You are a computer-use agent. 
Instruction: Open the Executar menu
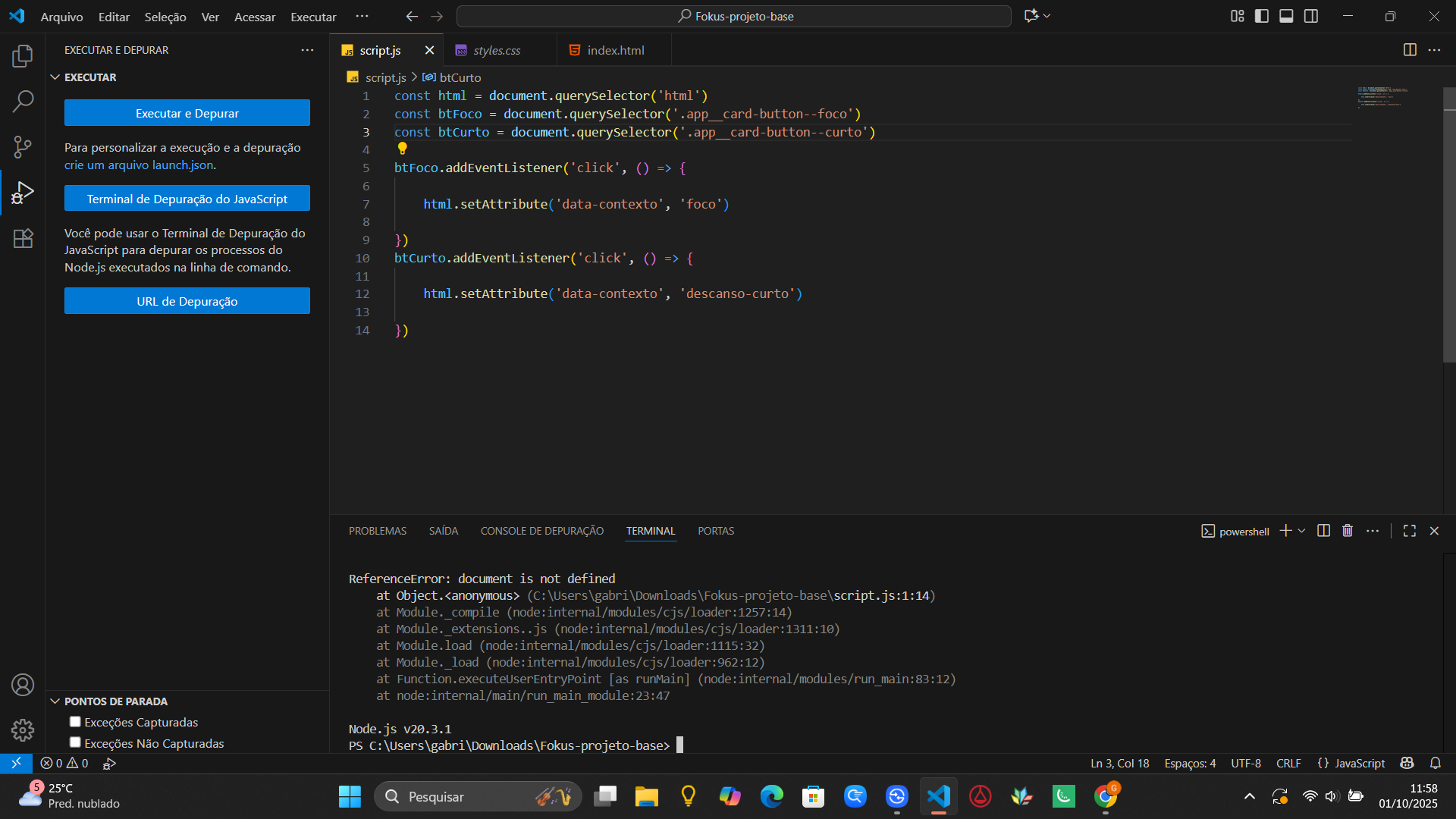coord(313,17)
